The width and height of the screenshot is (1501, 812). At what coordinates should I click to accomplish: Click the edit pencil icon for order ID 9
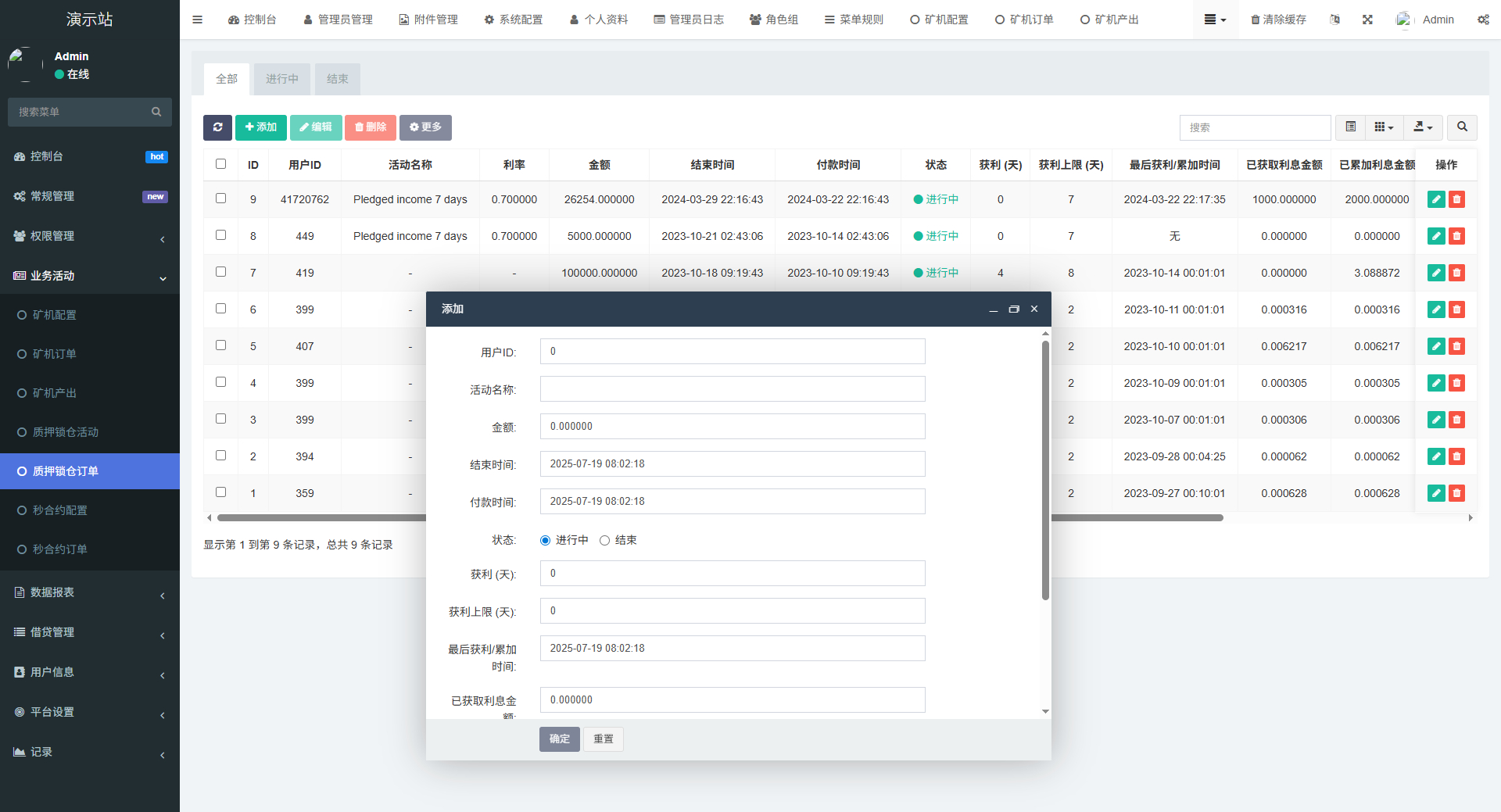coord(1436,199)
